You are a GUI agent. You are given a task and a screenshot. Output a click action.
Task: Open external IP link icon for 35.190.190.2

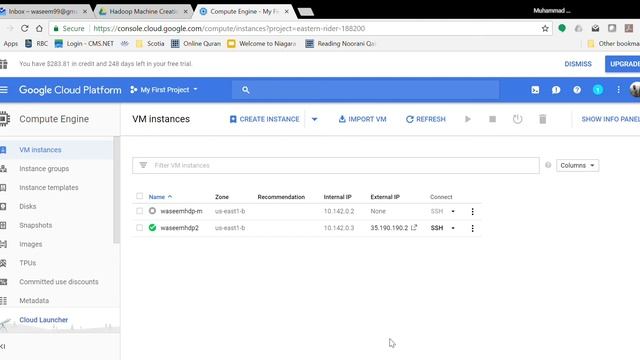[414, 227]
